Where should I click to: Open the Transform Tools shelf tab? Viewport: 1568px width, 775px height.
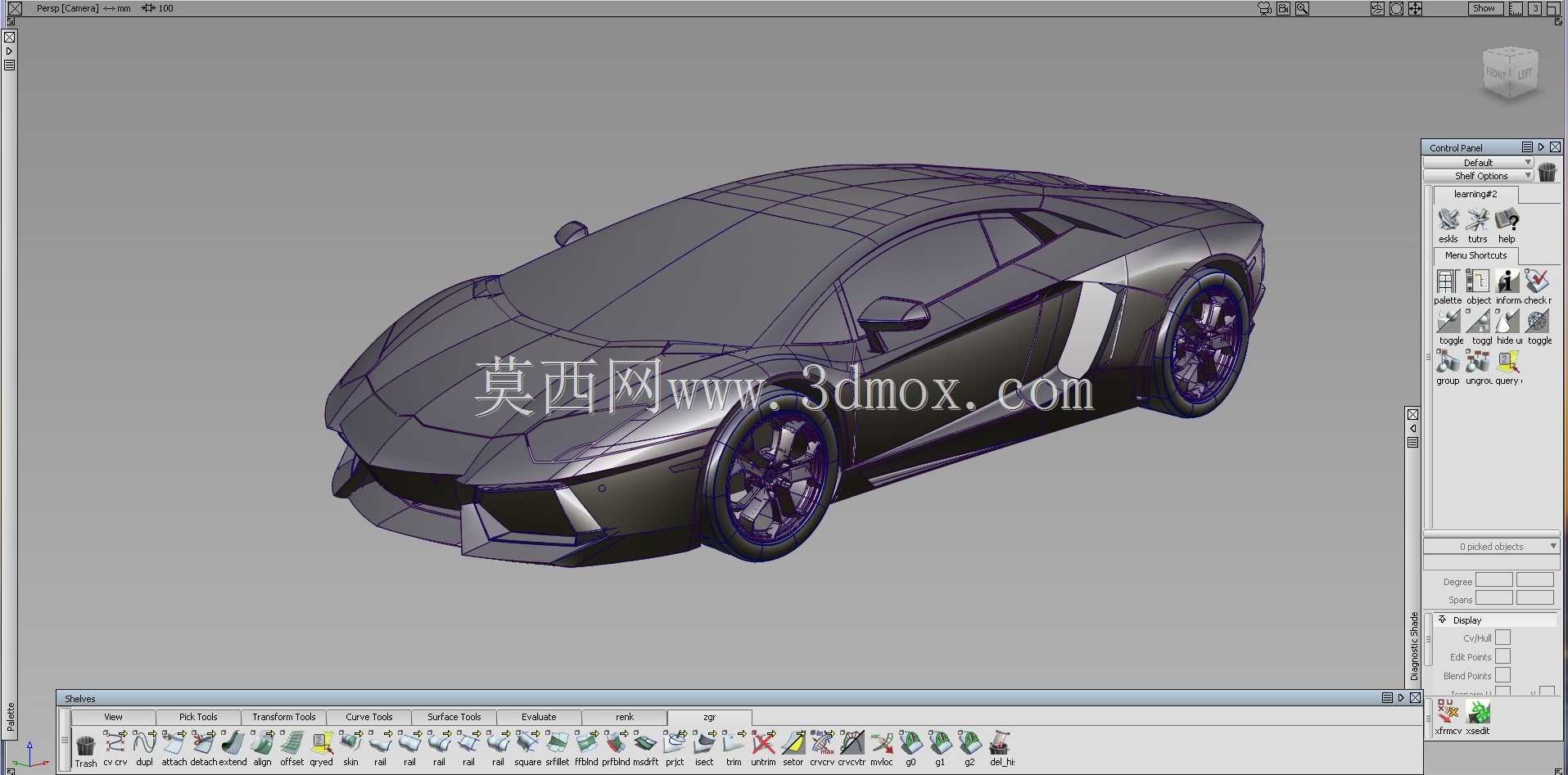coord(283,717)
